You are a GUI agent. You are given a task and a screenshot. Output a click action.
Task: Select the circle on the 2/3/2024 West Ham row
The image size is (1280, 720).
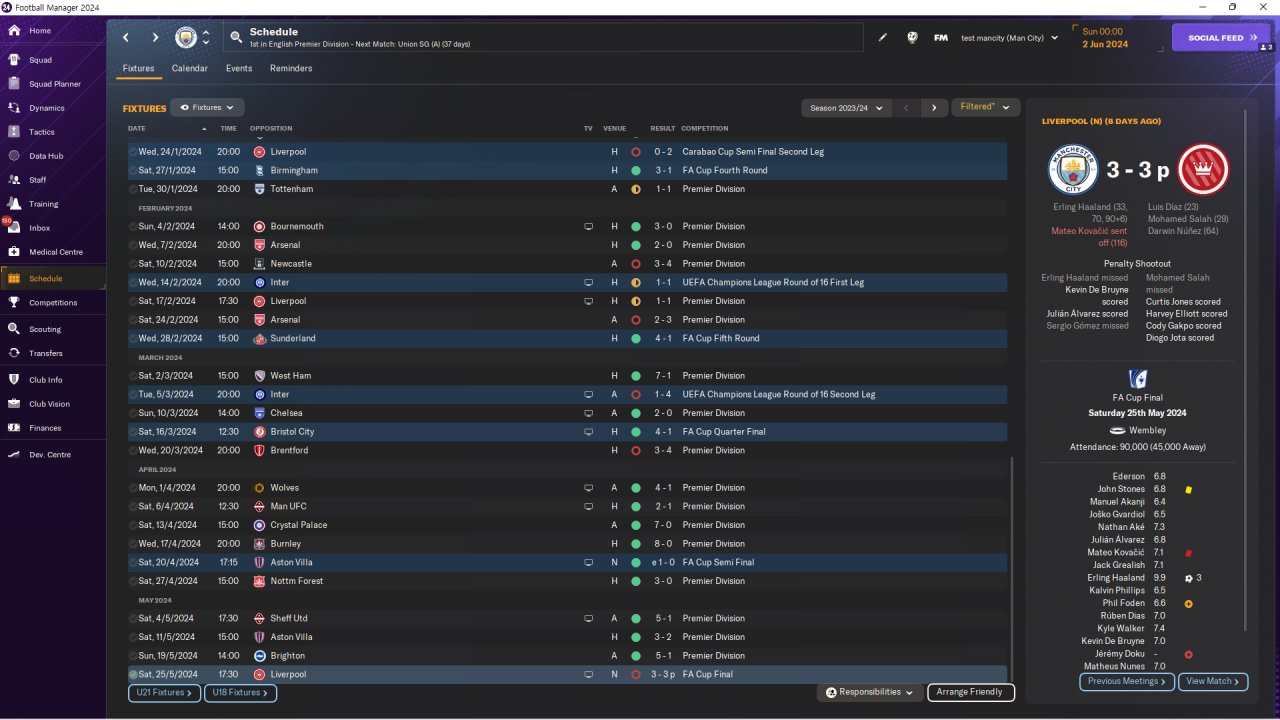pyautogui.click(x=133, y=376)
